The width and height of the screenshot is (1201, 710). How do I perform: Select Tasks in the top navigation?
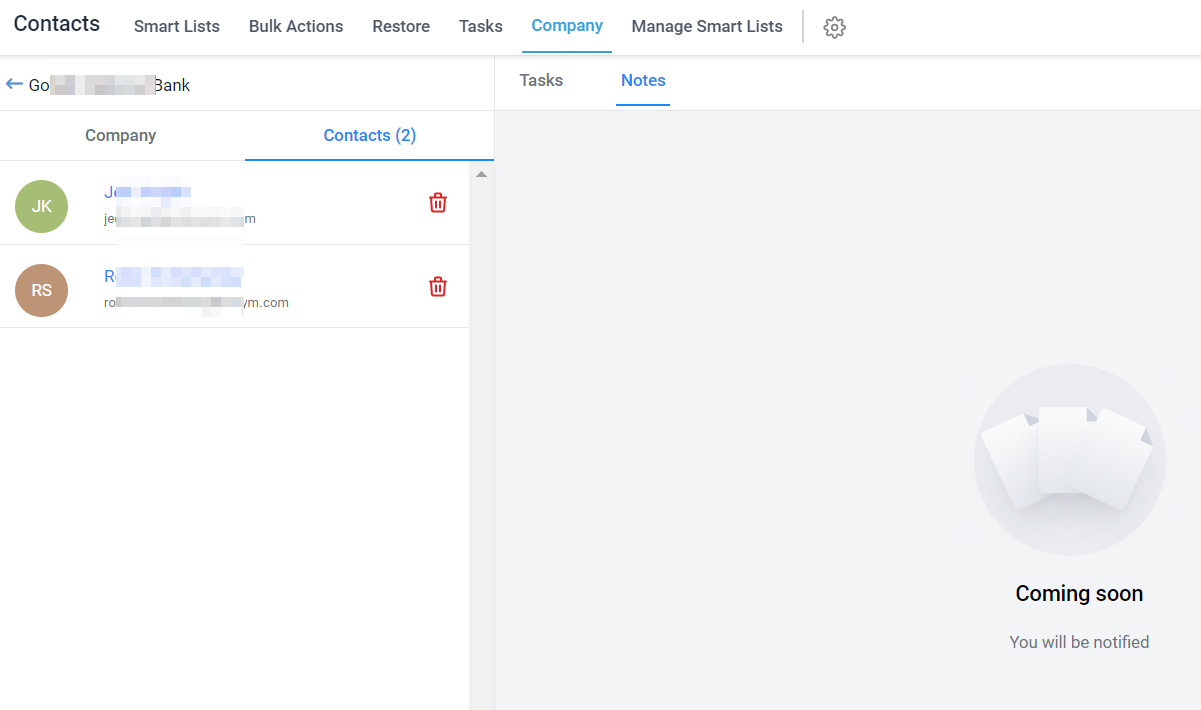click(481, 27)
